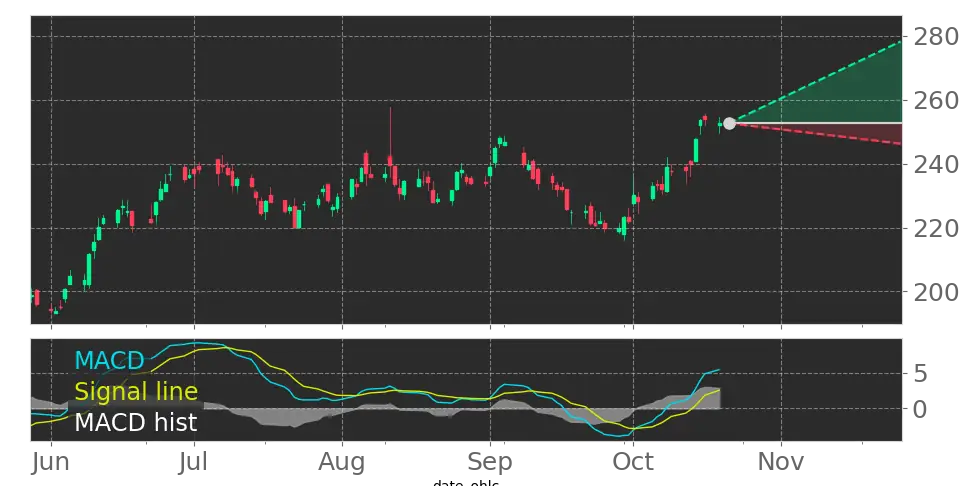Click the 220 price axis label
Screen dimensions: 972x486
(x=937, y=228)
